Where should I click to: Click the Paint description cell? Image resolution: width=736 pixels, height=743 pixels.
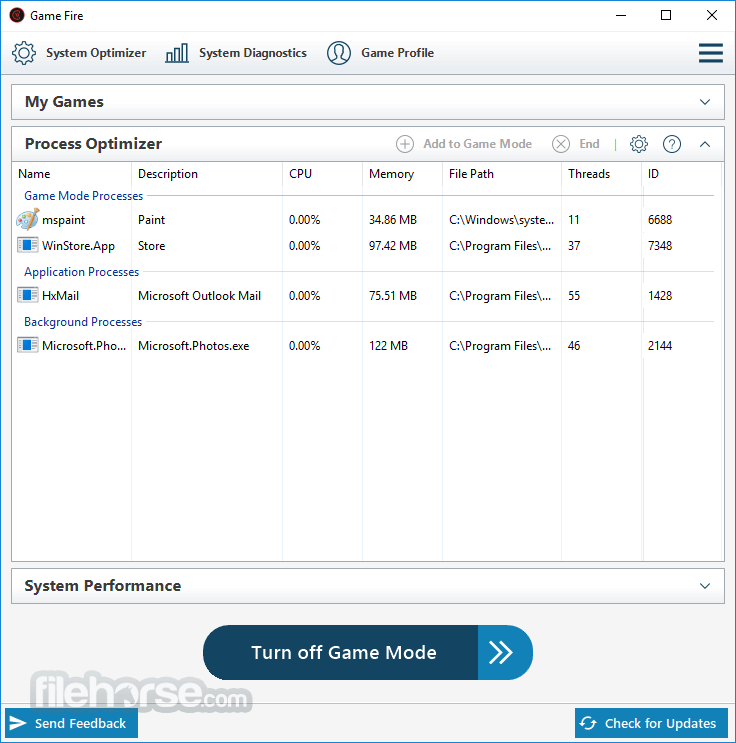click(x=151, y=220)
